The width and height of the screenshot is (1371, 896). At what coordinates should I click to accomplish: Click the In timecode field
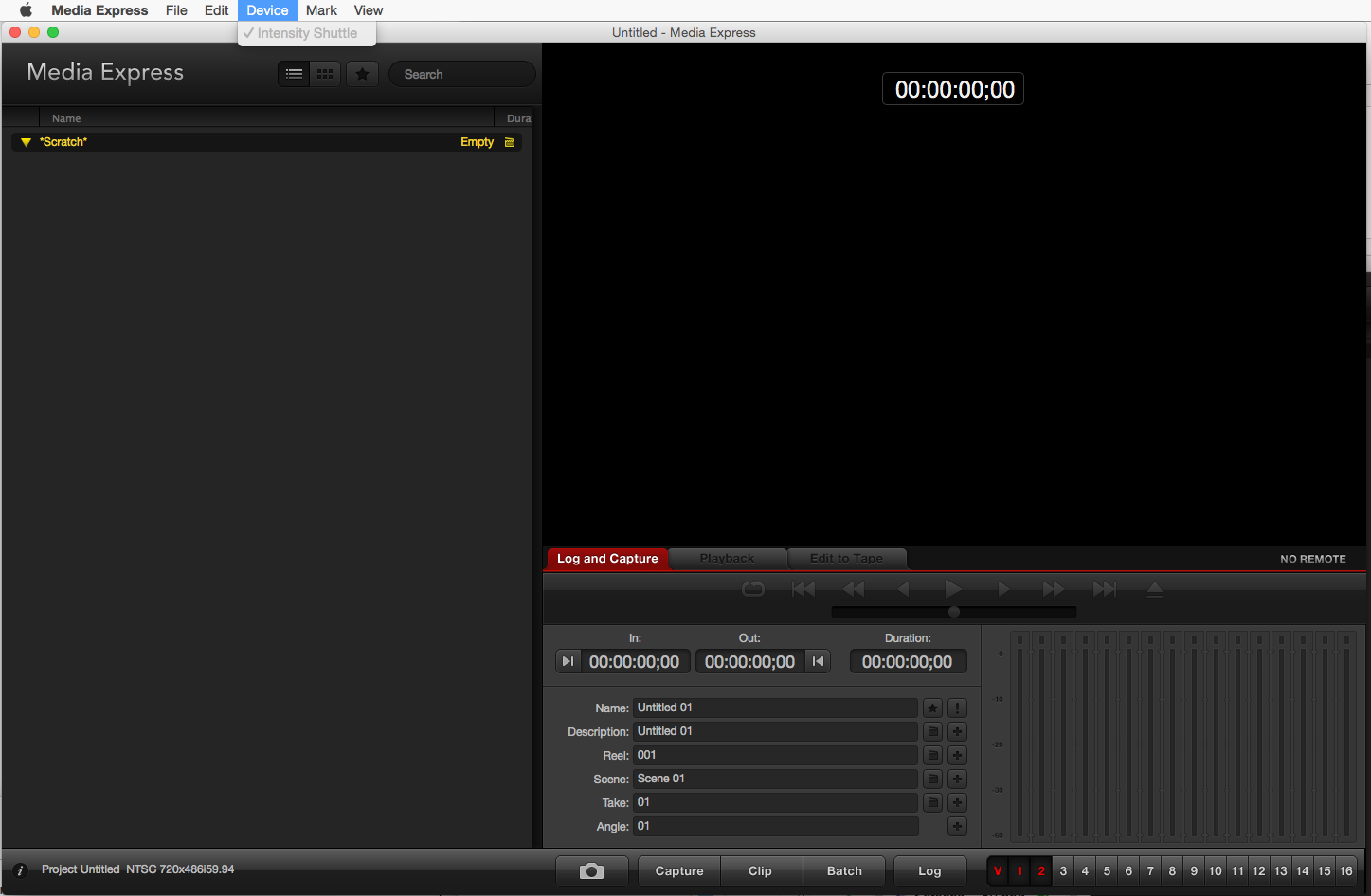(x=634, y=662)
